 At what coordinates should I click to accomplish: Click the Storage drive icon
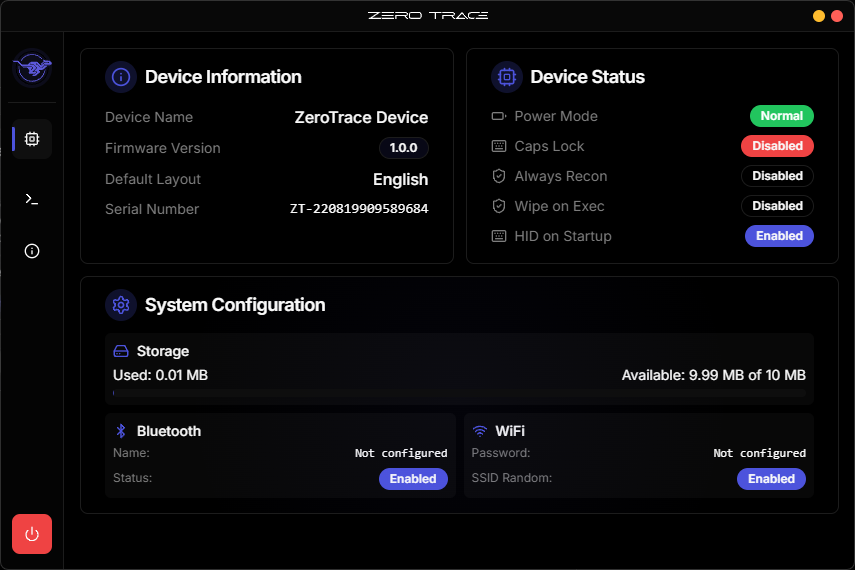click(121, 351)
